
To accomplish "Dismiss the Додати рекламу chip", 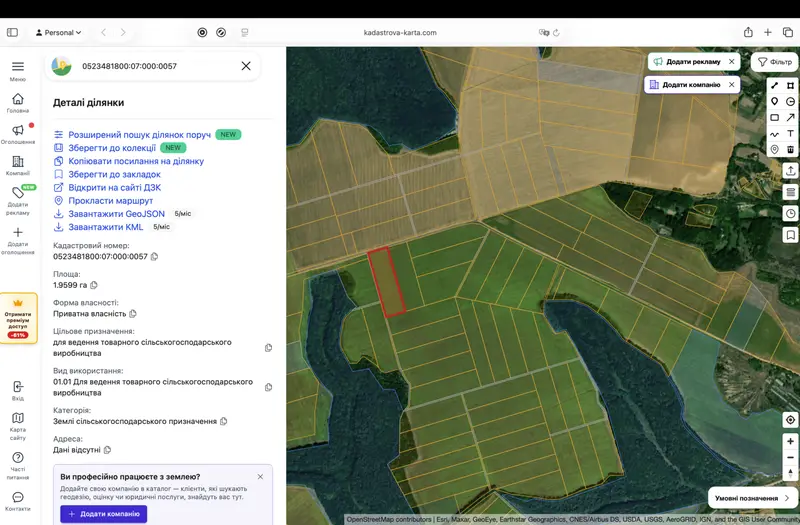I will [x=732, y=61].
